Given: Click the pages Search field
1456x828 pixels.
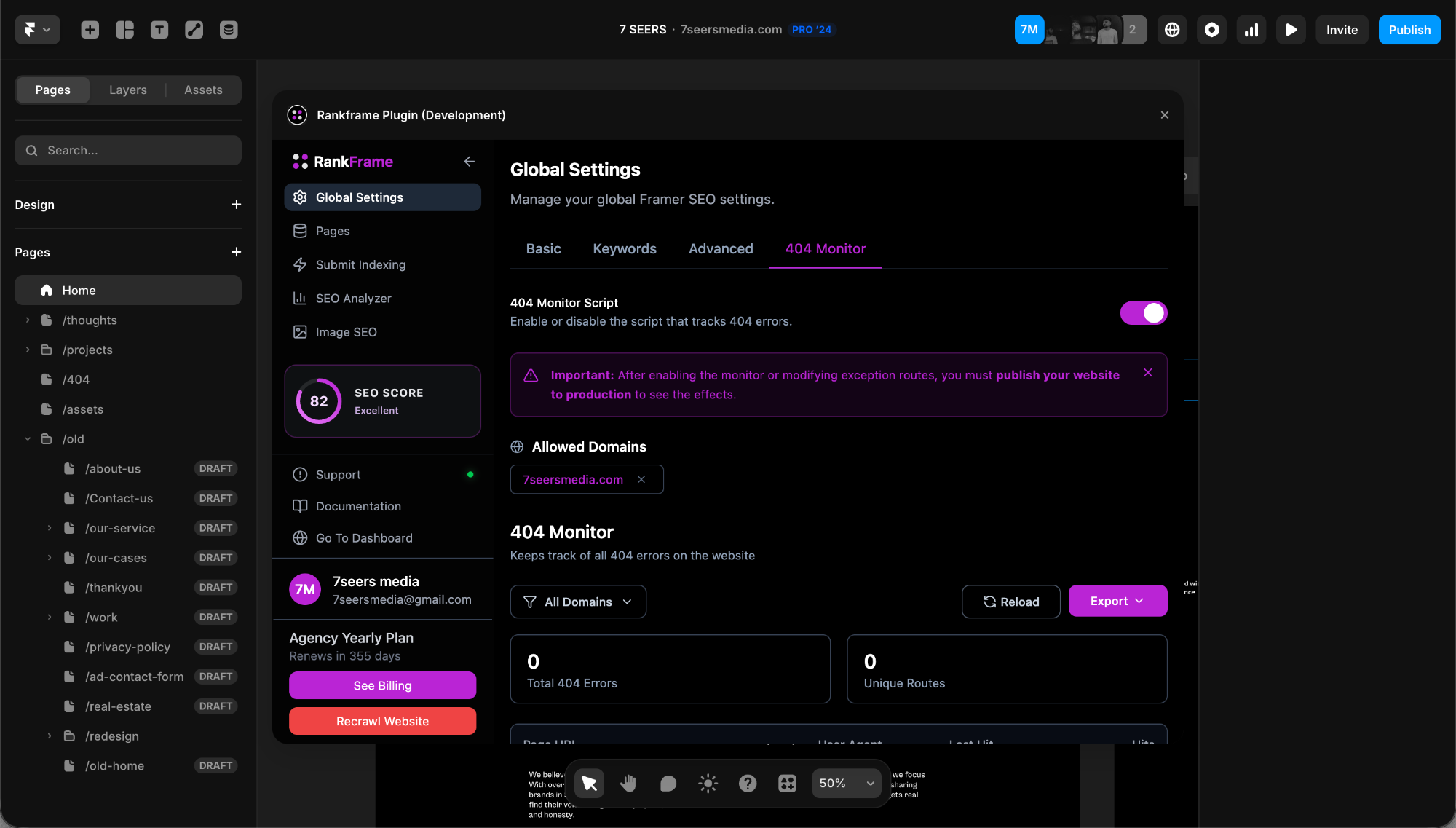Looking at the screenshot, I should pyautogui.click(x=128, y=151).
